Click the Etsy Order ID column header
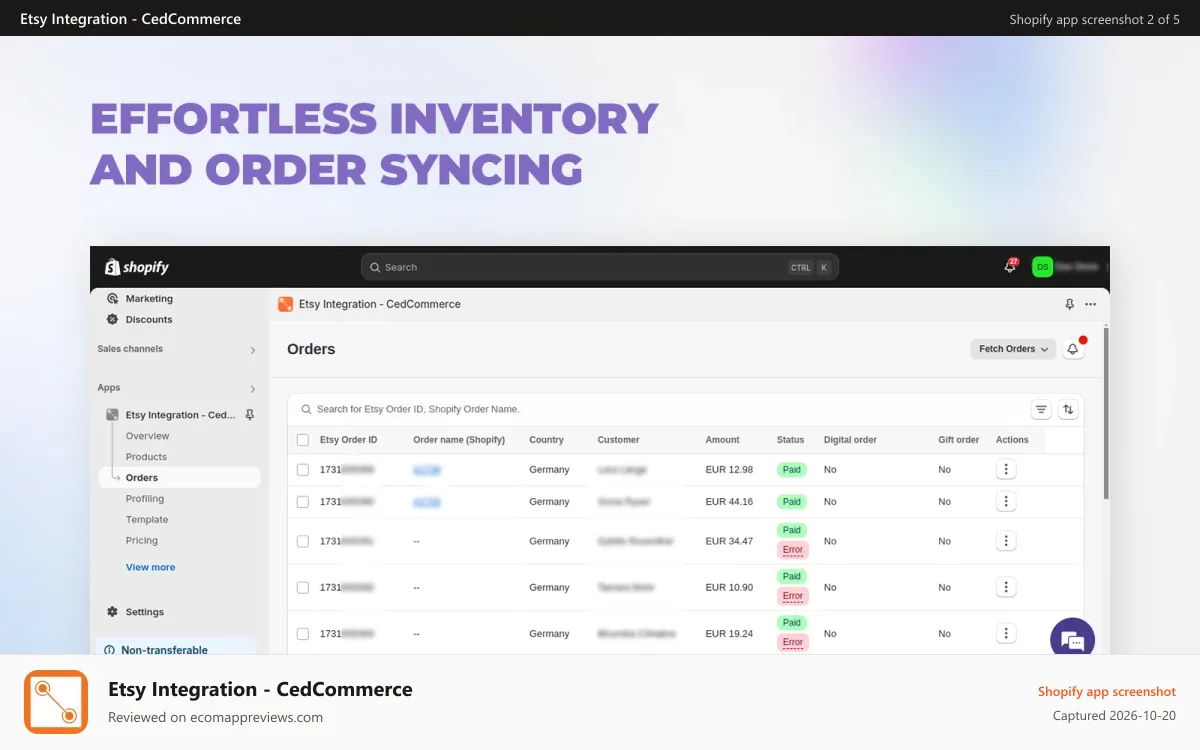 point(349,440)
